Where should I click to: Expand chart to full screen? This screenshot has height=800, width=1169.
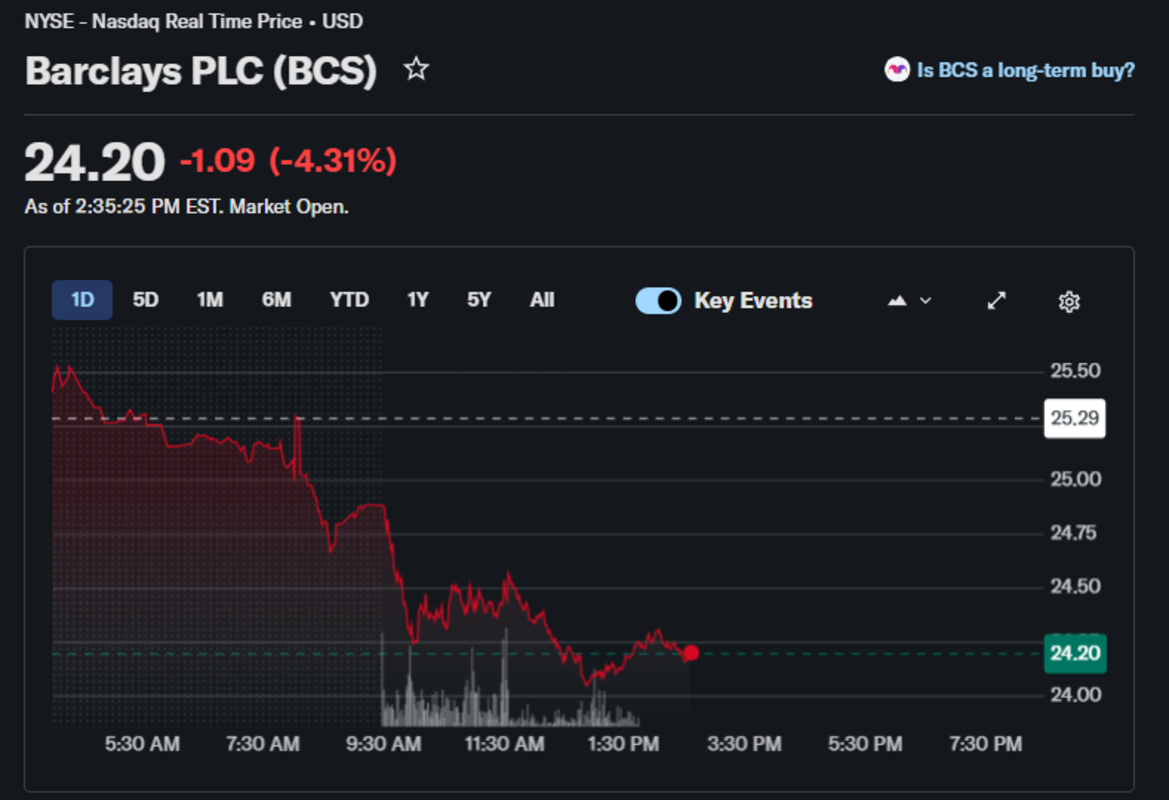point(996,301)
